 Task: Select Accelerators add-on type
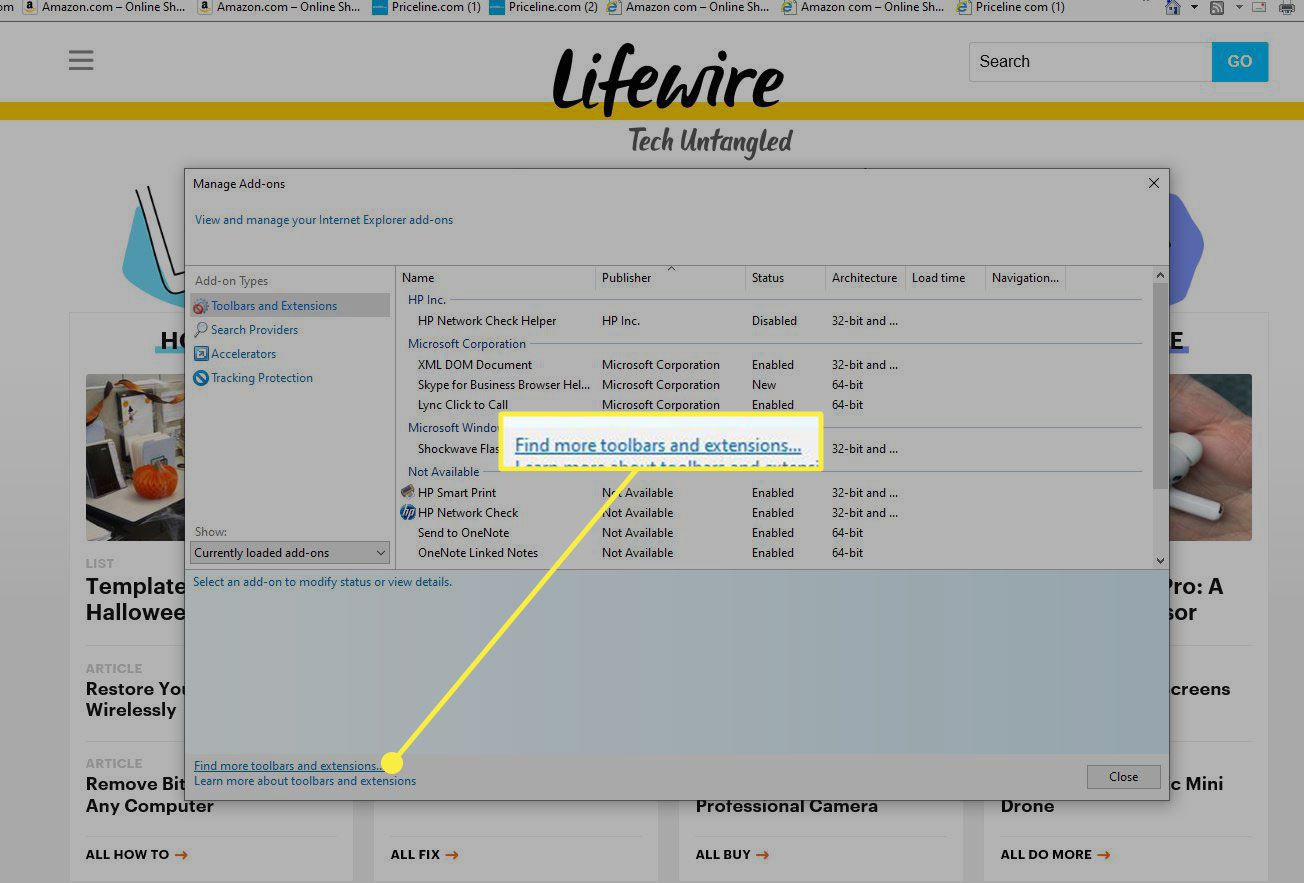[x=243, y=354]
